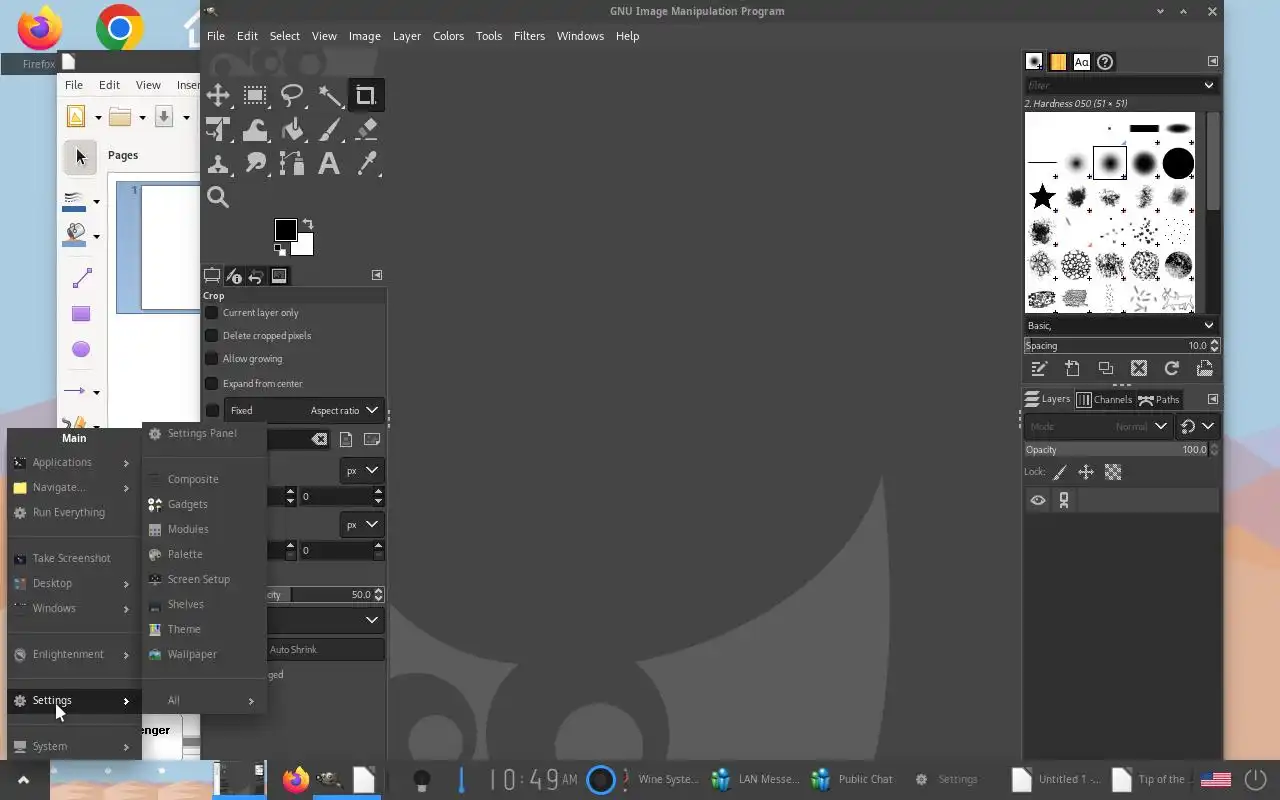
Task: Enable Delete cropped pixels checkbox
Action: pyautogui.click(x=212, y=336)
